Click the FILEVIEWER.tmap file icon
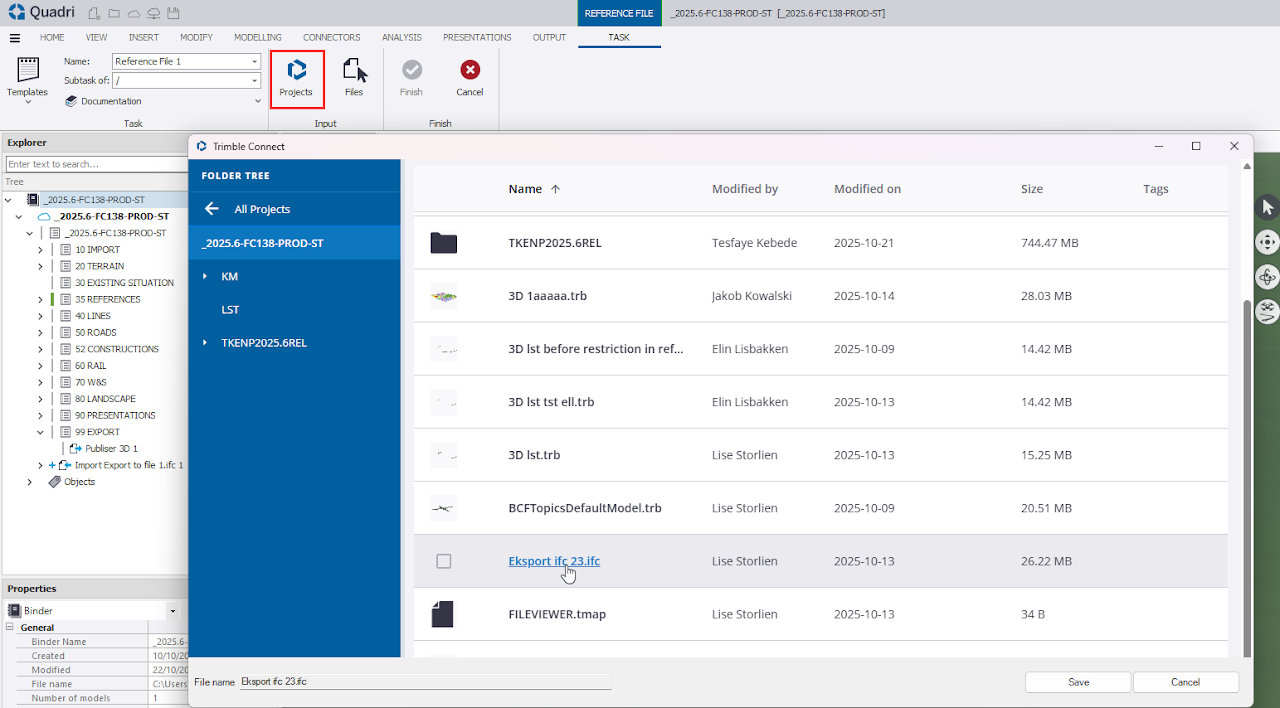Screen dimensions: 1280x708 (x=444, y=614)
